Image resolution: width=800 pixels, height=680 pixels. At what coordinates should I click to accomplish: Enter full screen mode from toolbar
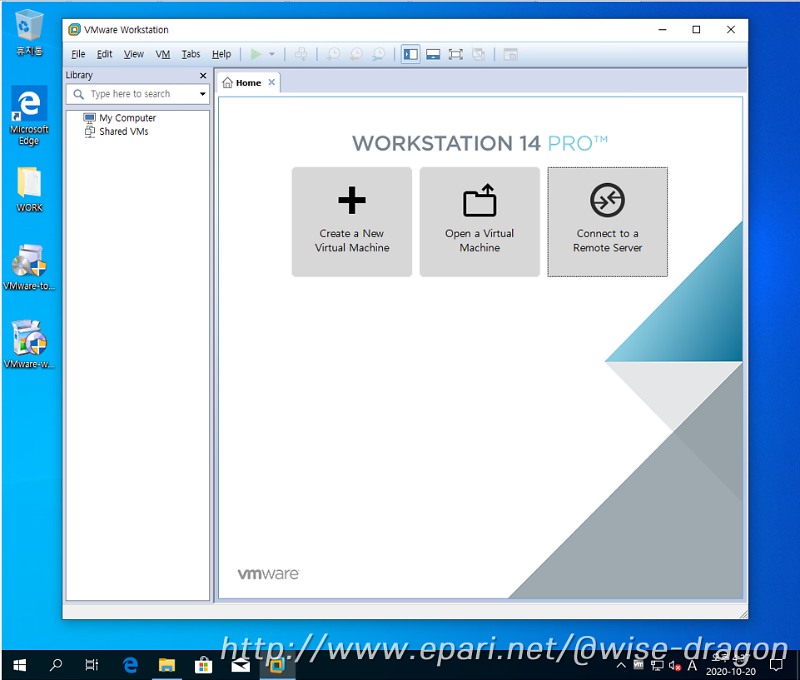(x=456, y=54)
